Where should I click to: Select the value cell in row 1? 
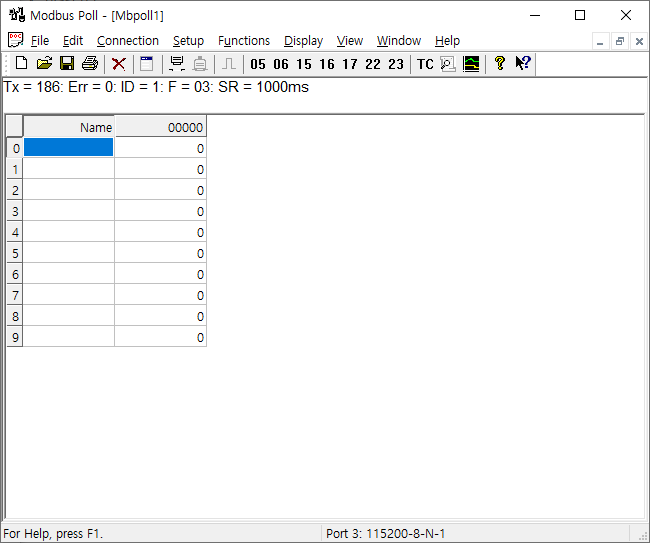click(160, 169)
